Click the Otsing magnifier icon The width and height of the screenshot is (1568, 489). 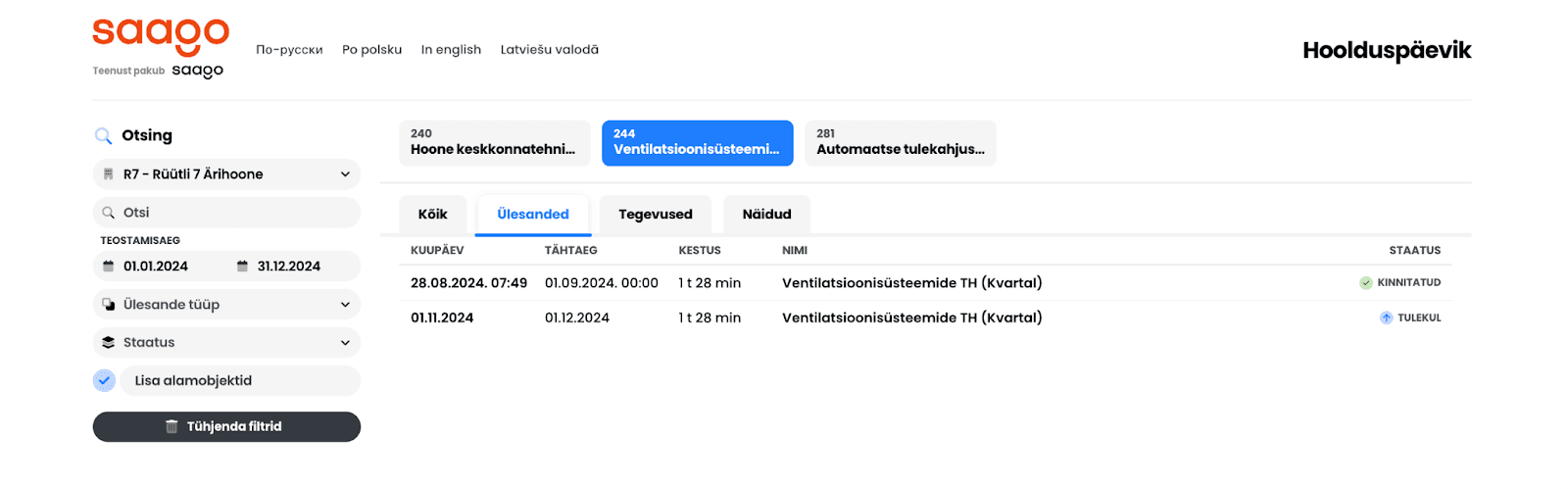103,136
